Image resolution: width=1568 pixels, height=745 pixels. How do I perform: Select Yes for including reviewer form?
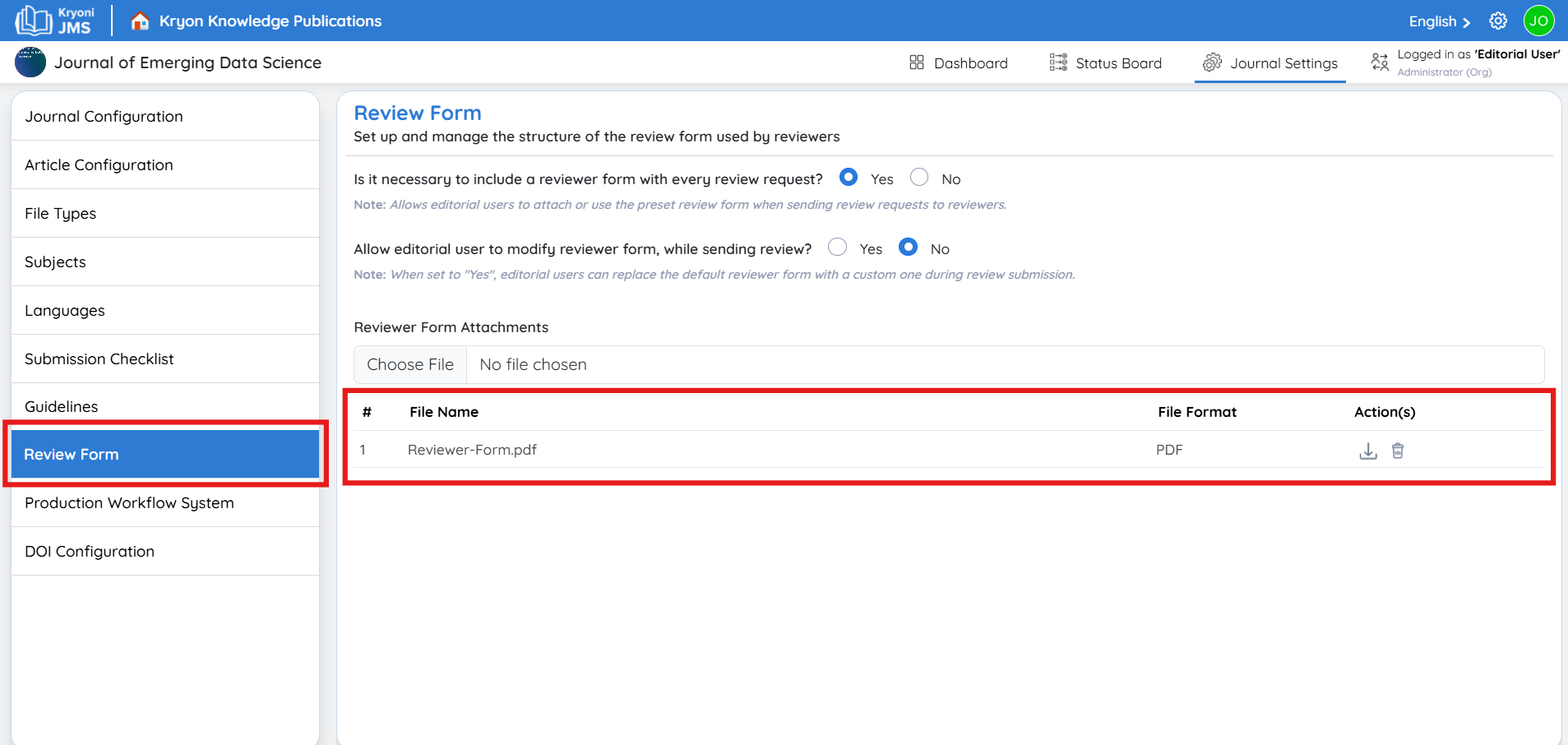[849, 178]
